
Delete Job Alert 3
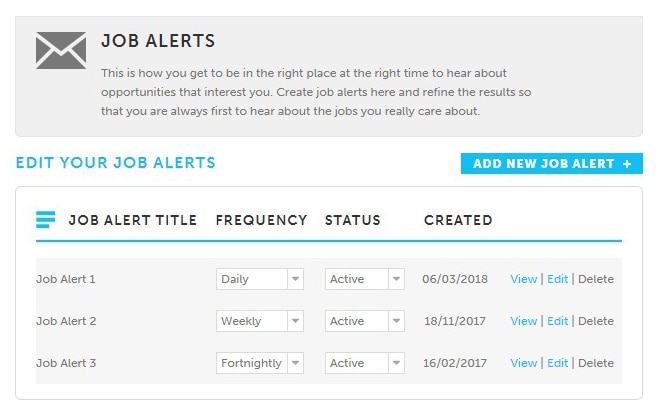pos(596,364)
